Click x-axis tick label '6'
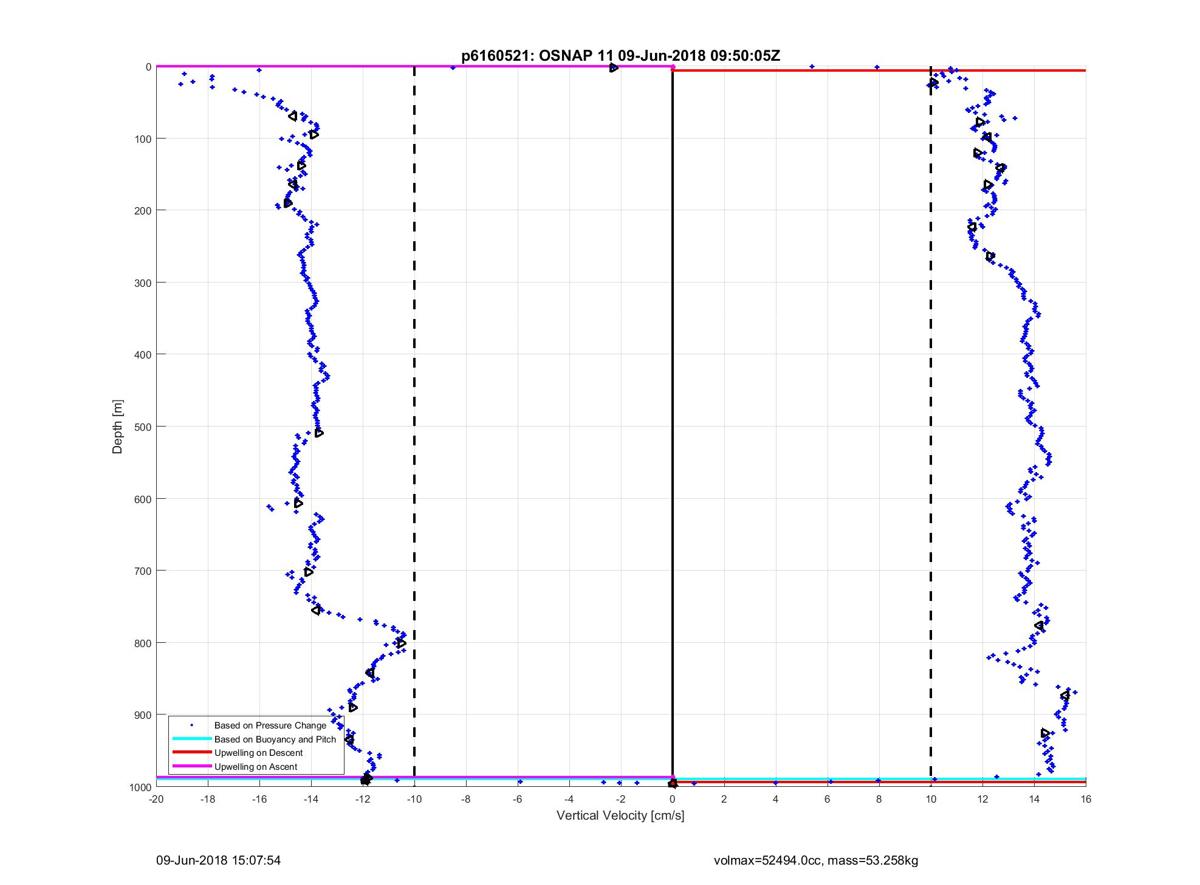This screenshot has width=1200, height=885. pos(828,799)
